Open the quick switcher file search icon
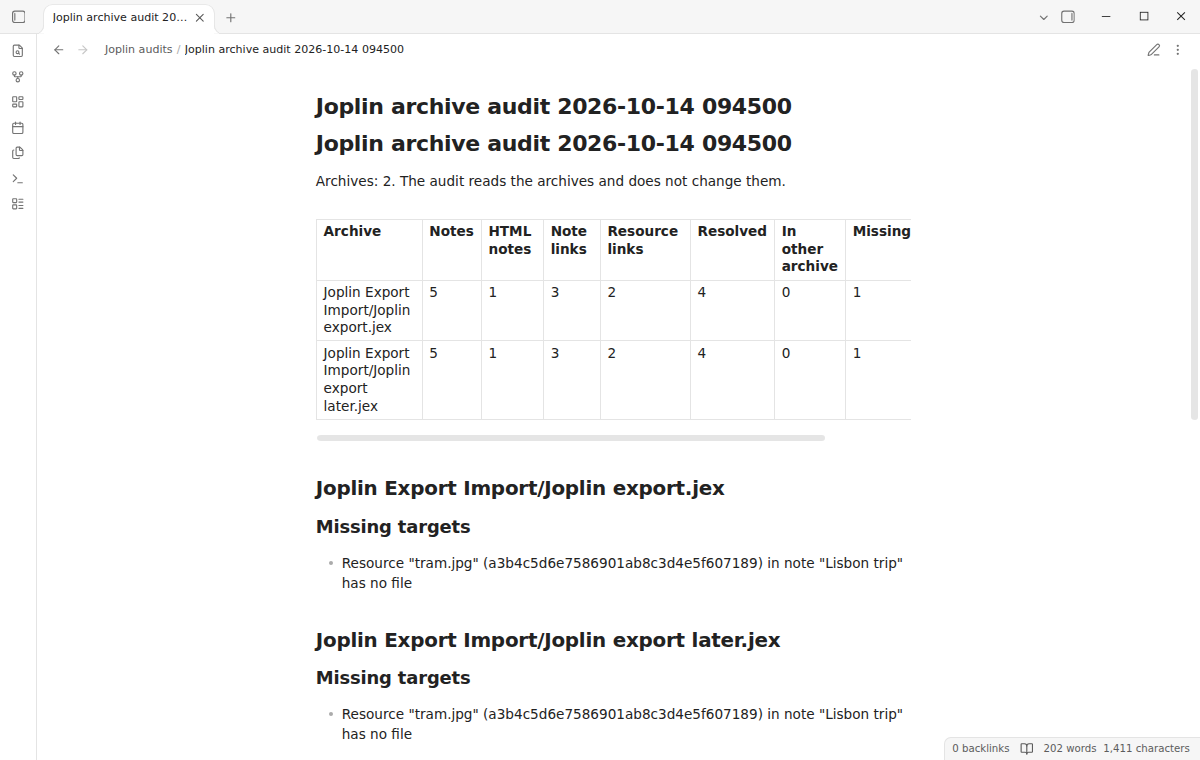 point(18,51)
